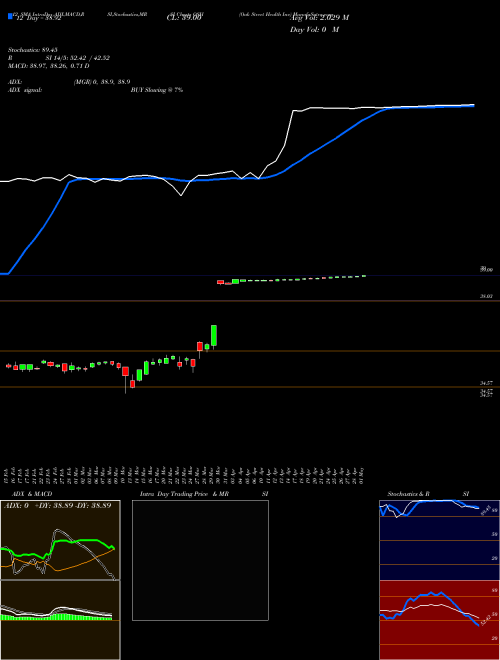Click the 'SI 14/3: 52.42 / 42.52' reading
Screen dimensions: 500x660
[78, 58]
